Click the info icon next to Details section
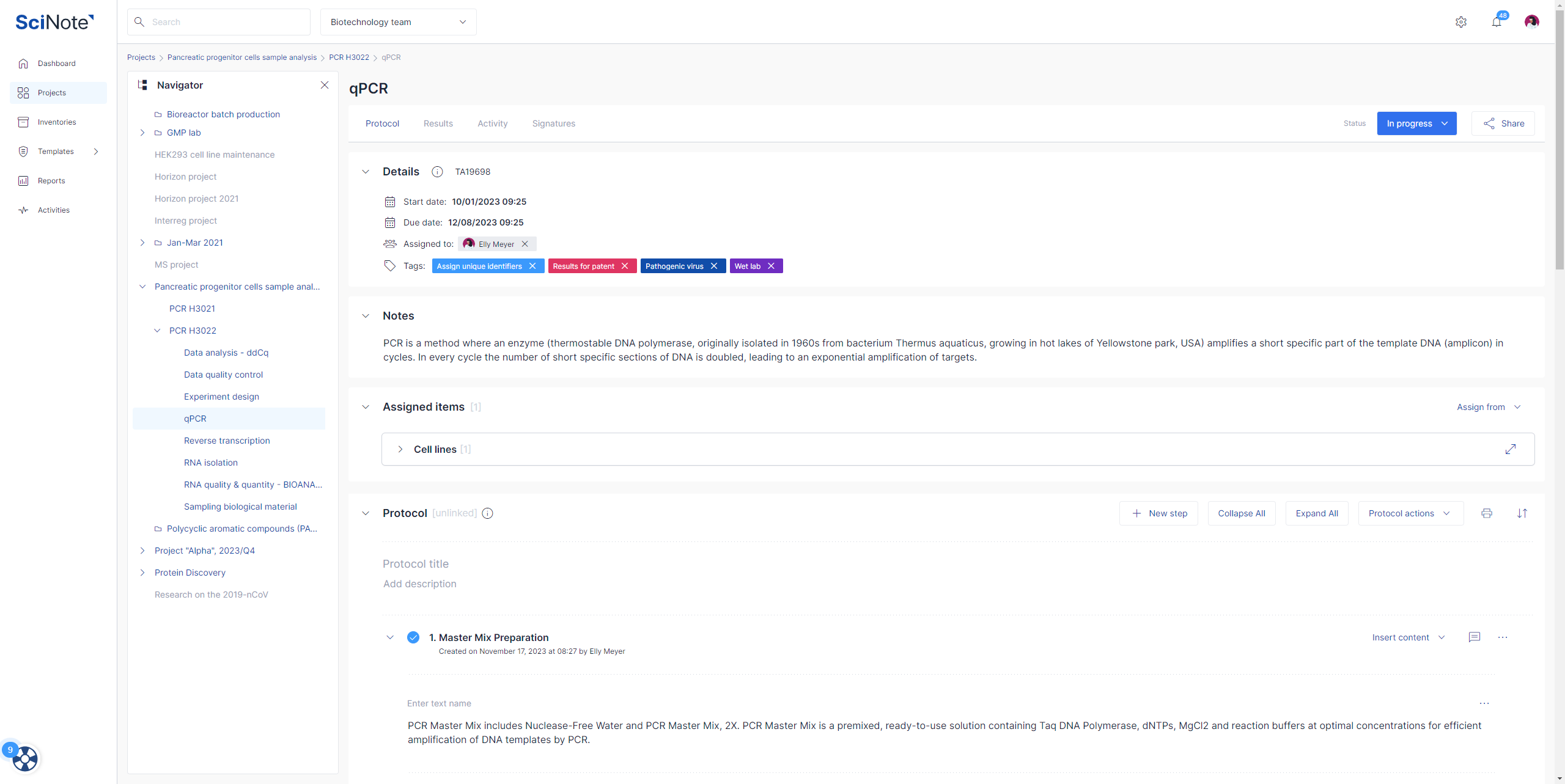Viewport: 1565px width, 784px height. coord(437,171)
